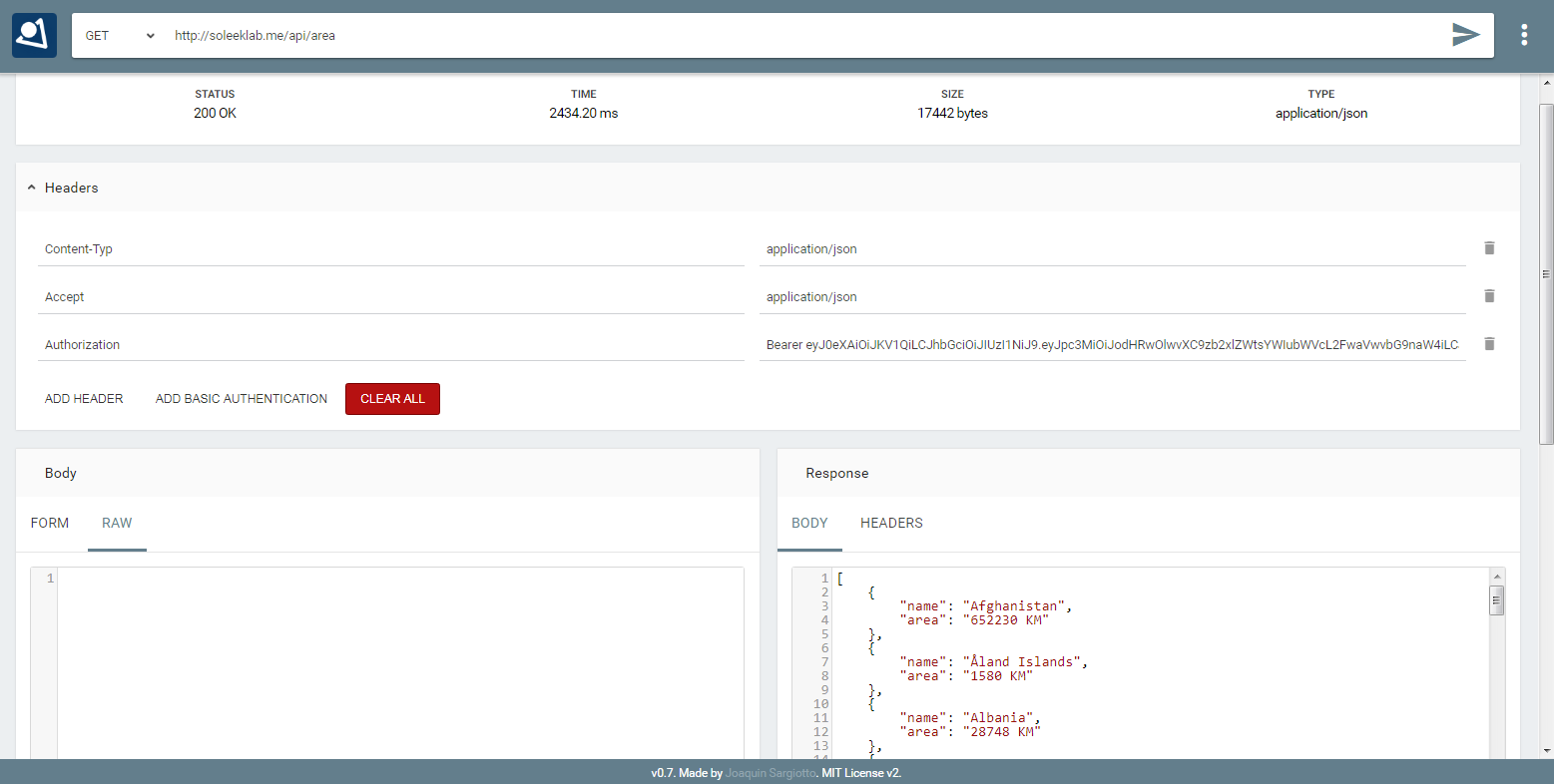Click the application/json type value
This screenshot has height=784, width=1554.
pyautogui.click(x=1321, y=113)
